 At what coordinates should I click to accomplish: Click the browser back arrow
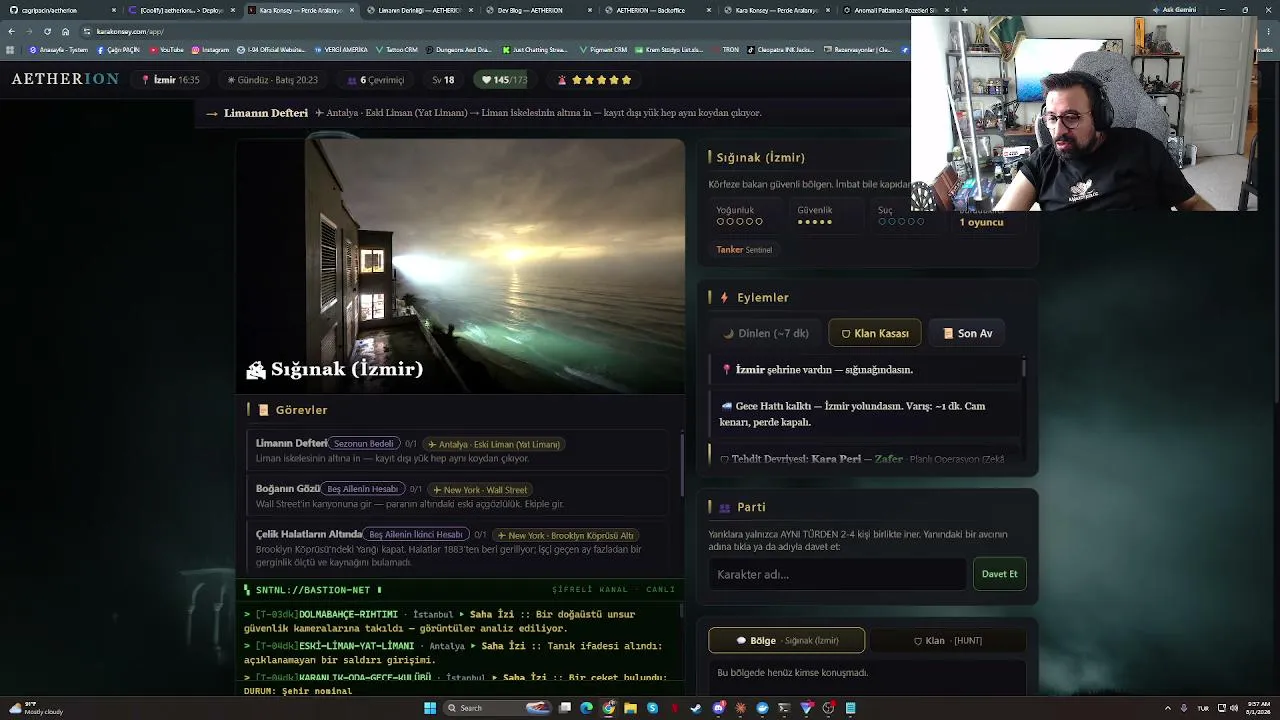click(x=11, y=31)
